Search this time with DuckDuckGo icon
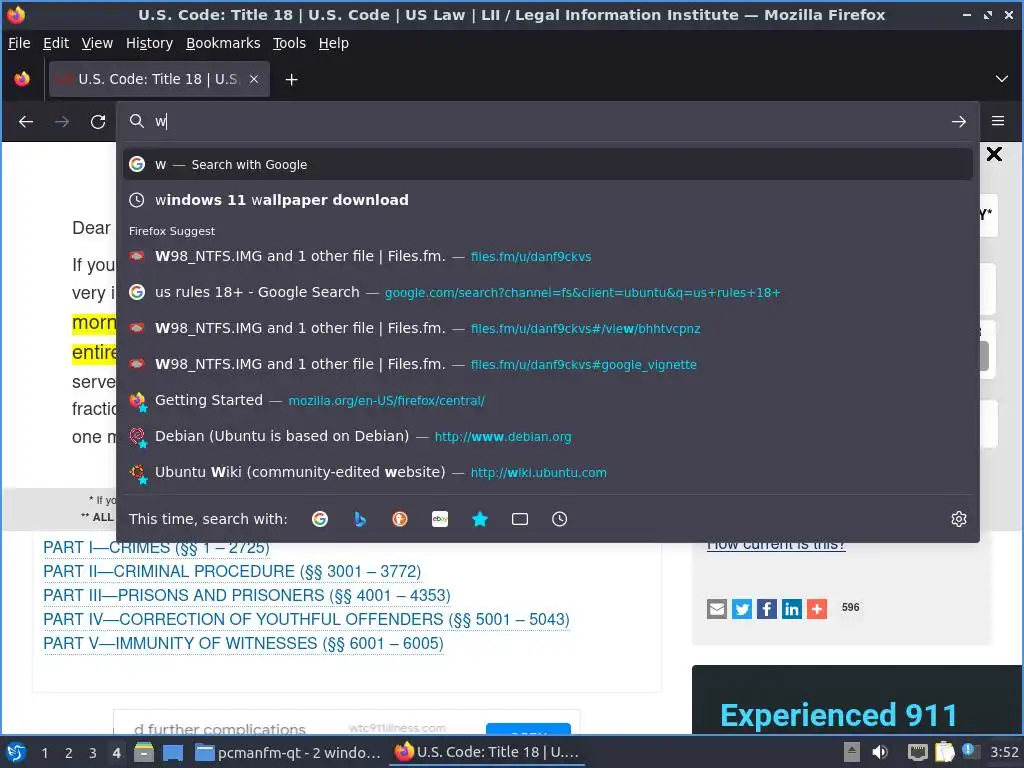1024x768 pixels. pos(400,519)
